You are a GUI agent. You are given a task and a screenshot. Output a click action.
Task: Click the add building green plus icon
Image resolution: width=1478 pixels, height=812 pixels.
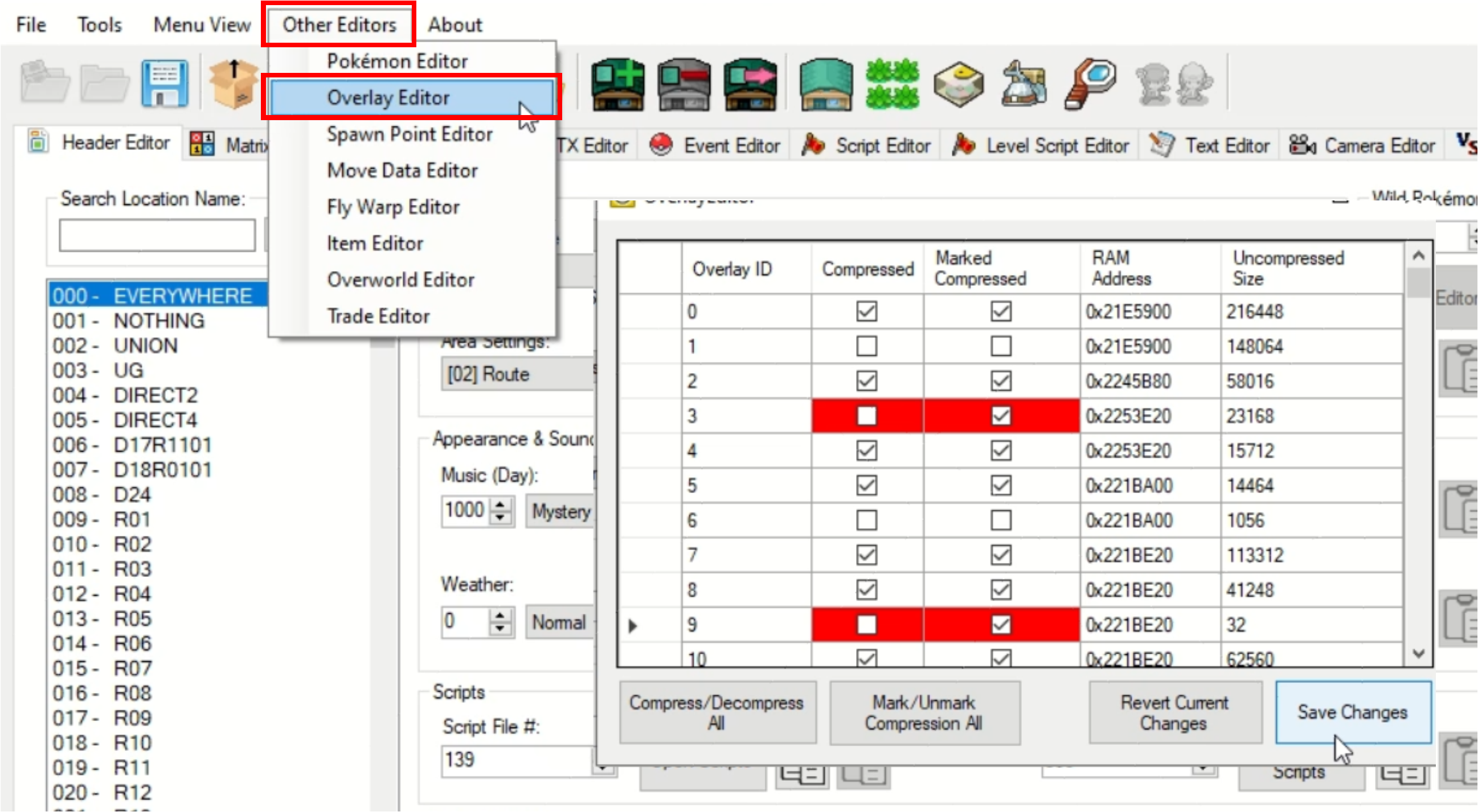pos(617,84)
